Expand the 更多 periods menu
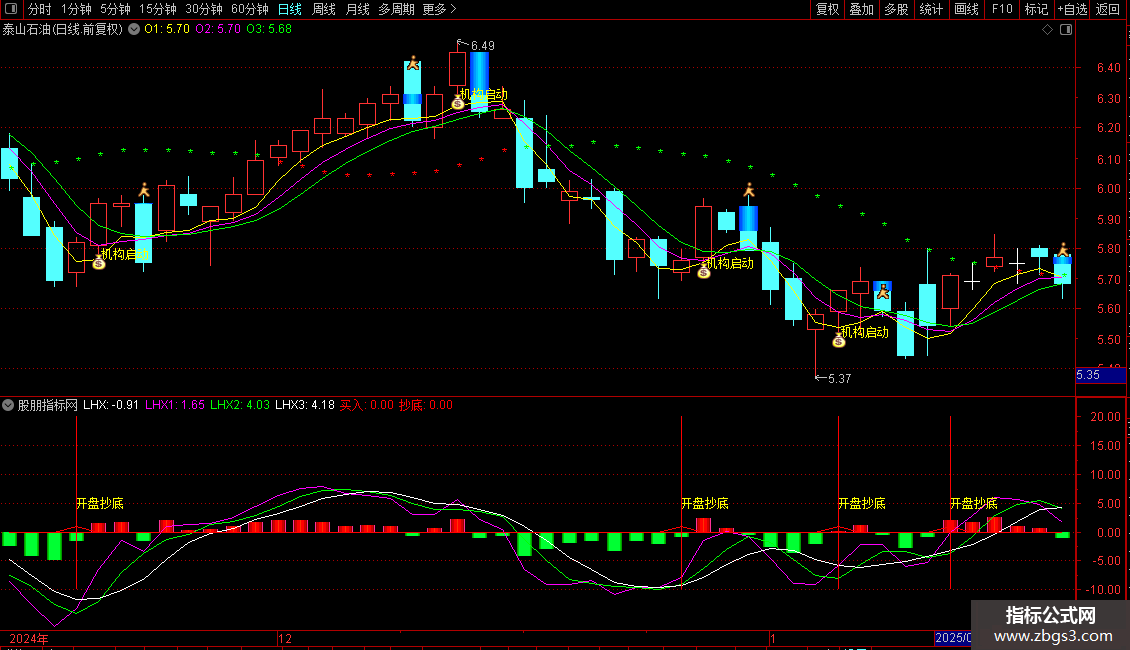This screenshot has height=650, width=1130. [439, 9]
